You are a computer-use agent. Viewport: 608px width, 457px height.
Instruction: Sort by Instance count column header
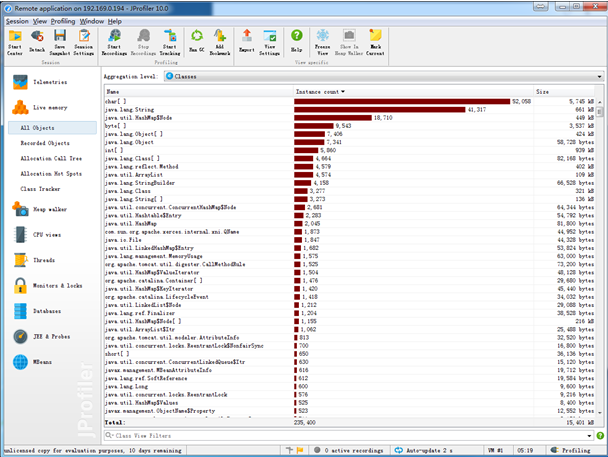(x=413, y=92)
